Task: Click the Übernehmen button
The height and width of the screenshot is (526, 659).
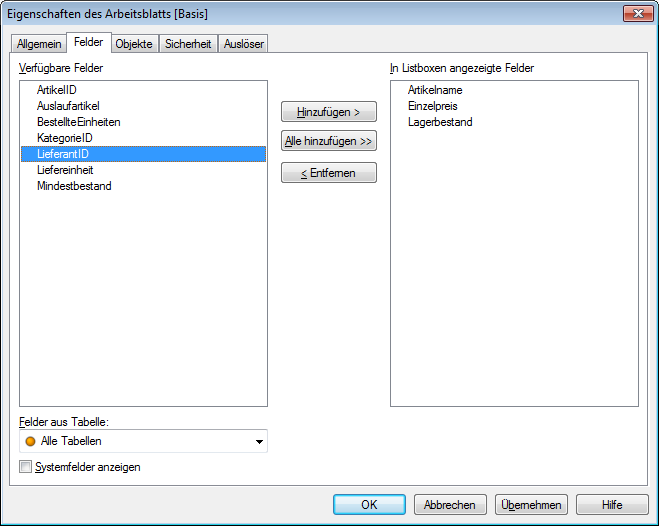Action: coord(531,505)
